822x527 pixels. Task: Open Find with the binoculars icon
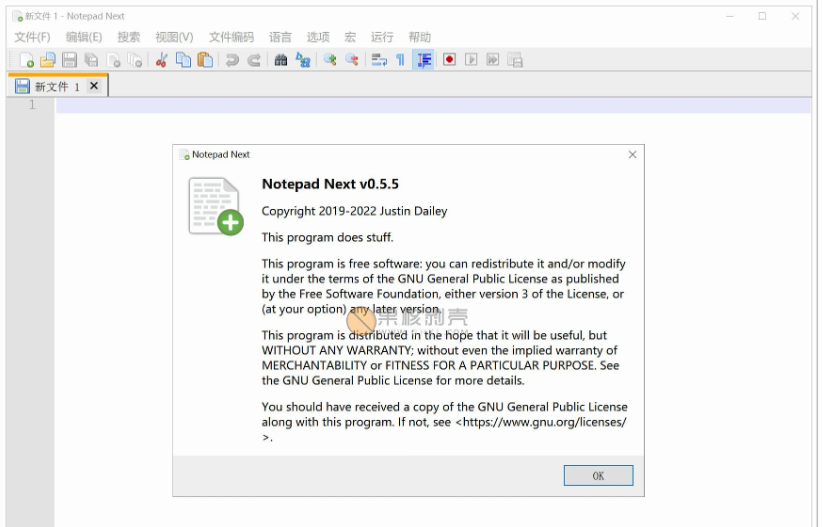tap(281, 60)
